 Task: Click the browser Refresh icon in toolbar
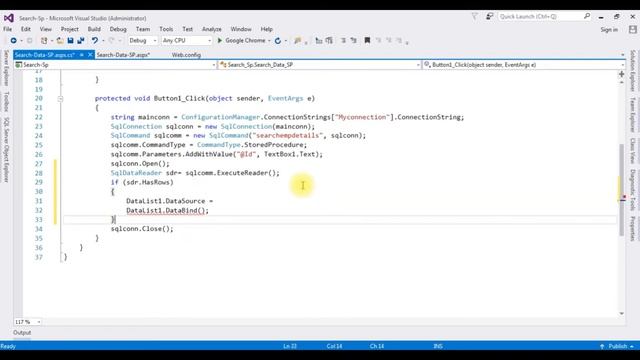(x=278, y=40)
